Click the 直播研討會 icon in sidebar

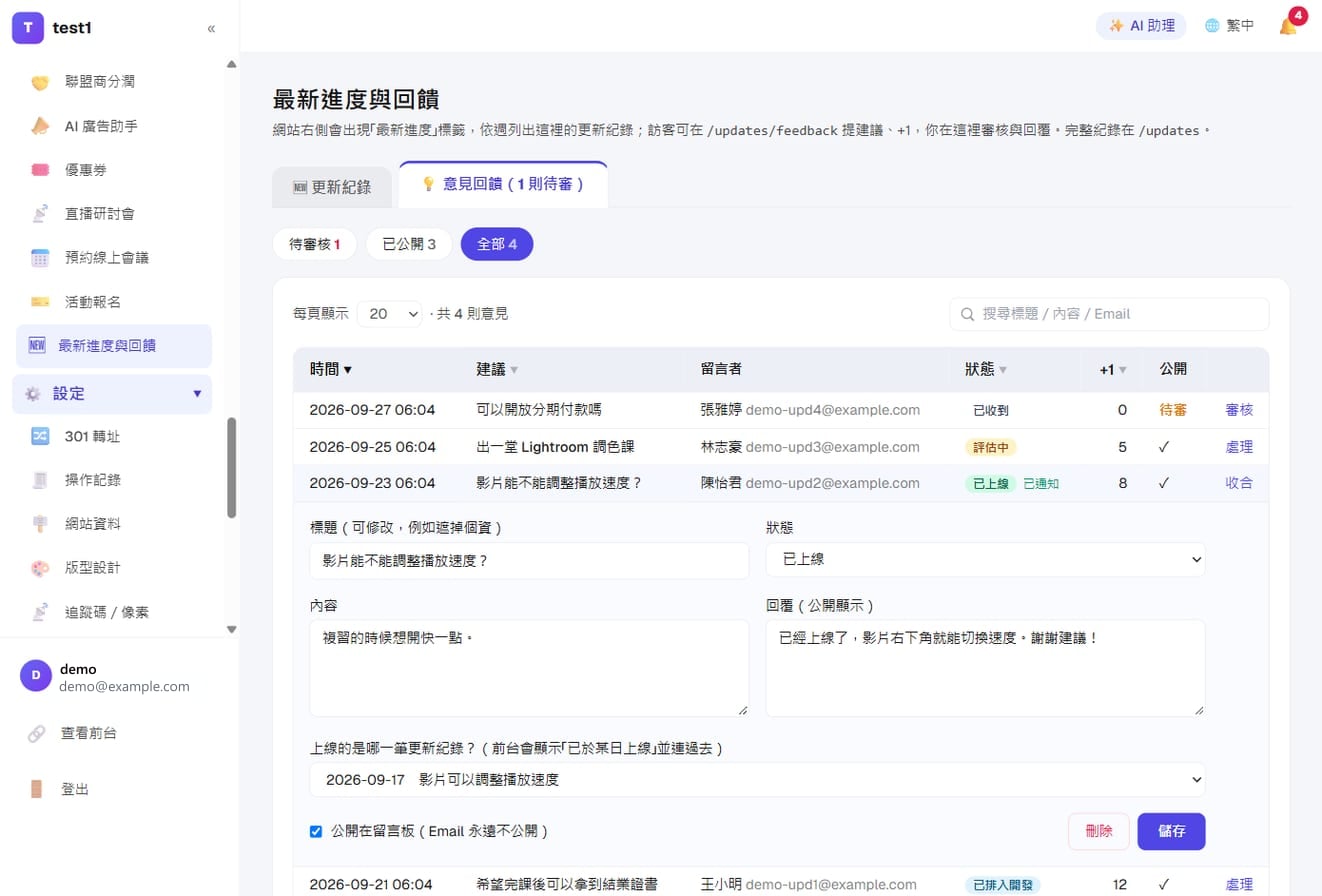pos(40,214)
